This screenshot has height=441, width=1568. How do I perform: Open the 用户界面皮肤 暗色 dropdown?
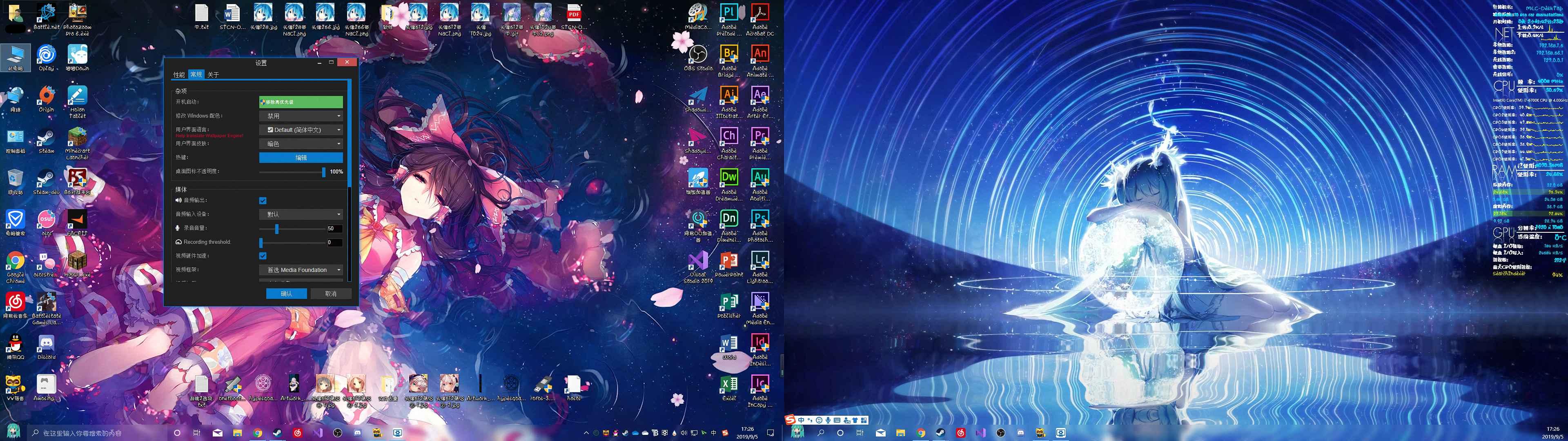click(x=301, y=144)
